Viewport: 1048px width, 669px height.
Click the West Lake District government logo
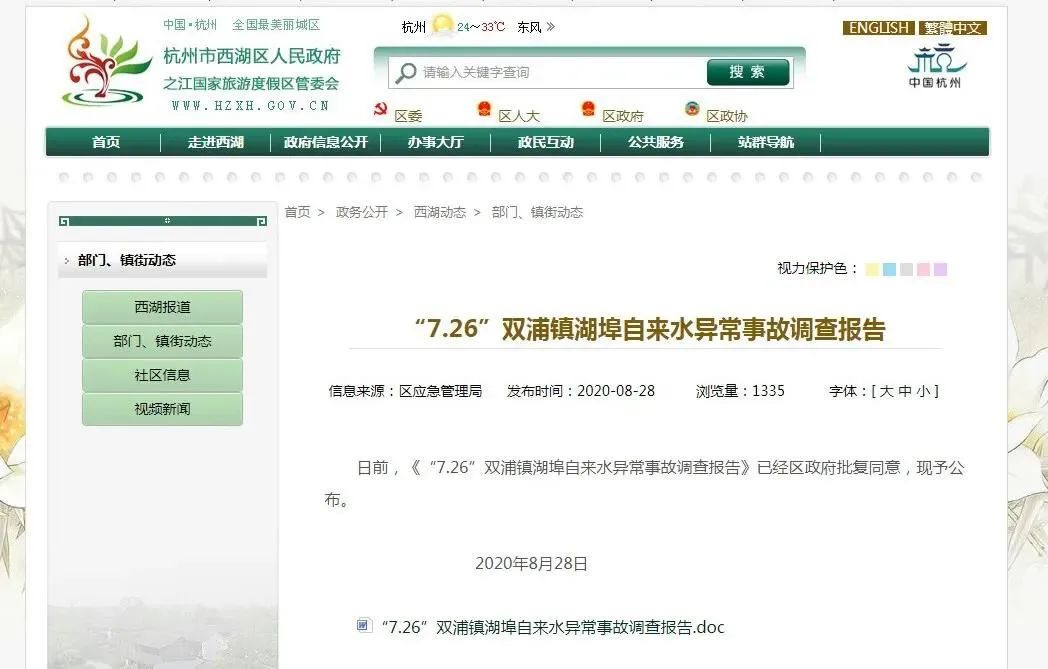coord(107,62)
